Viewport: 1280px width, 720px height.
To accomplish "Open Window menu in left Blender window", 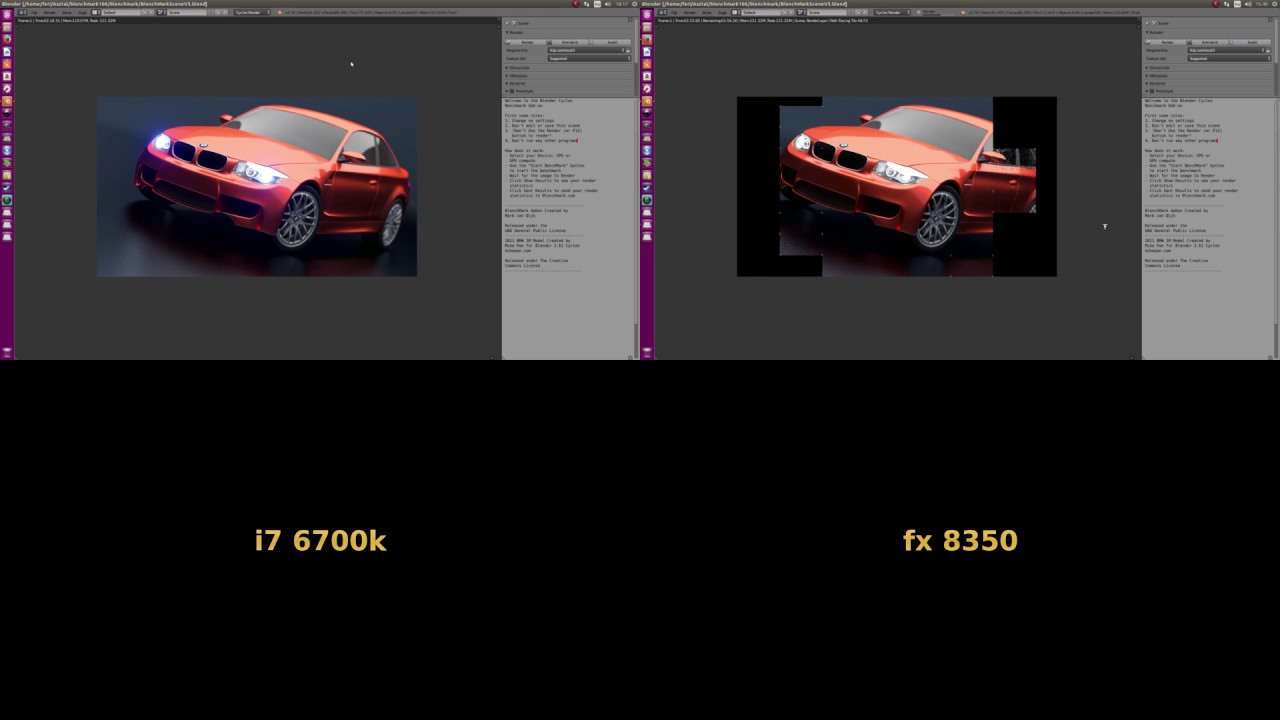I will coord(66,12).
